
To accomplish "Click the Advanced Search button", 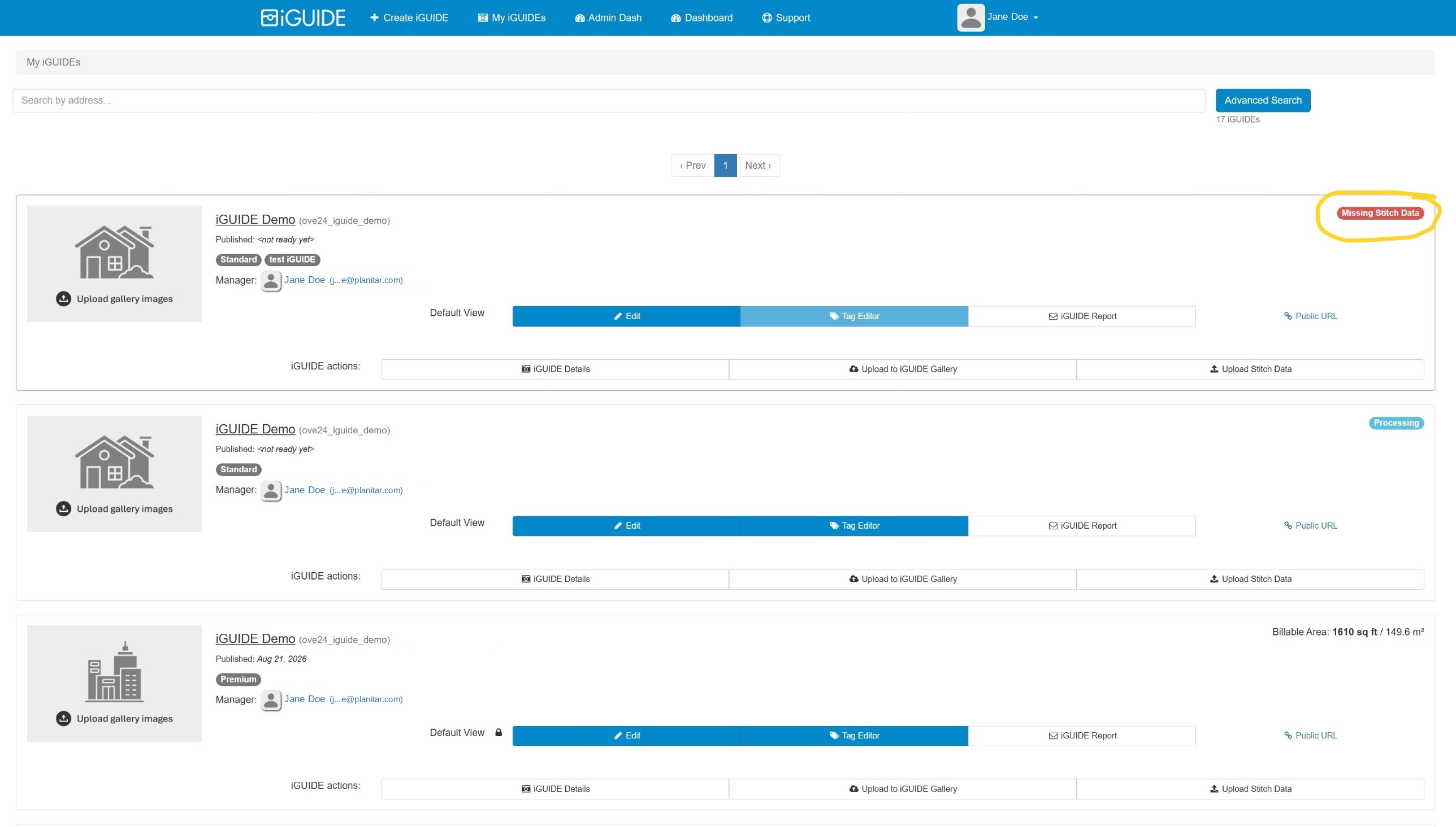I will [1263, 101].
